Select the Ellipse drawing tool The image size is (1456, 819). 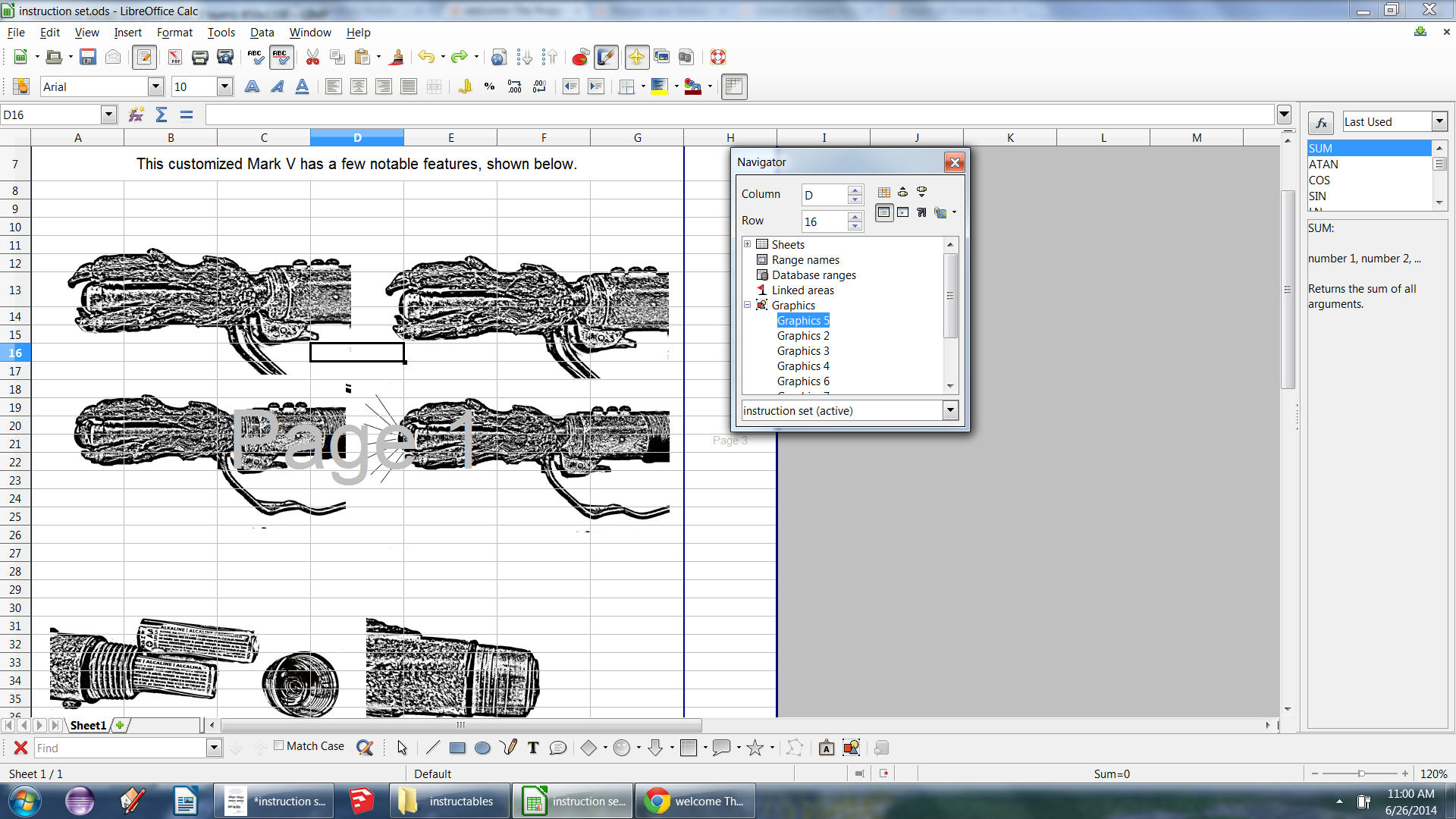pyautogui.click(x=482, y=748)
